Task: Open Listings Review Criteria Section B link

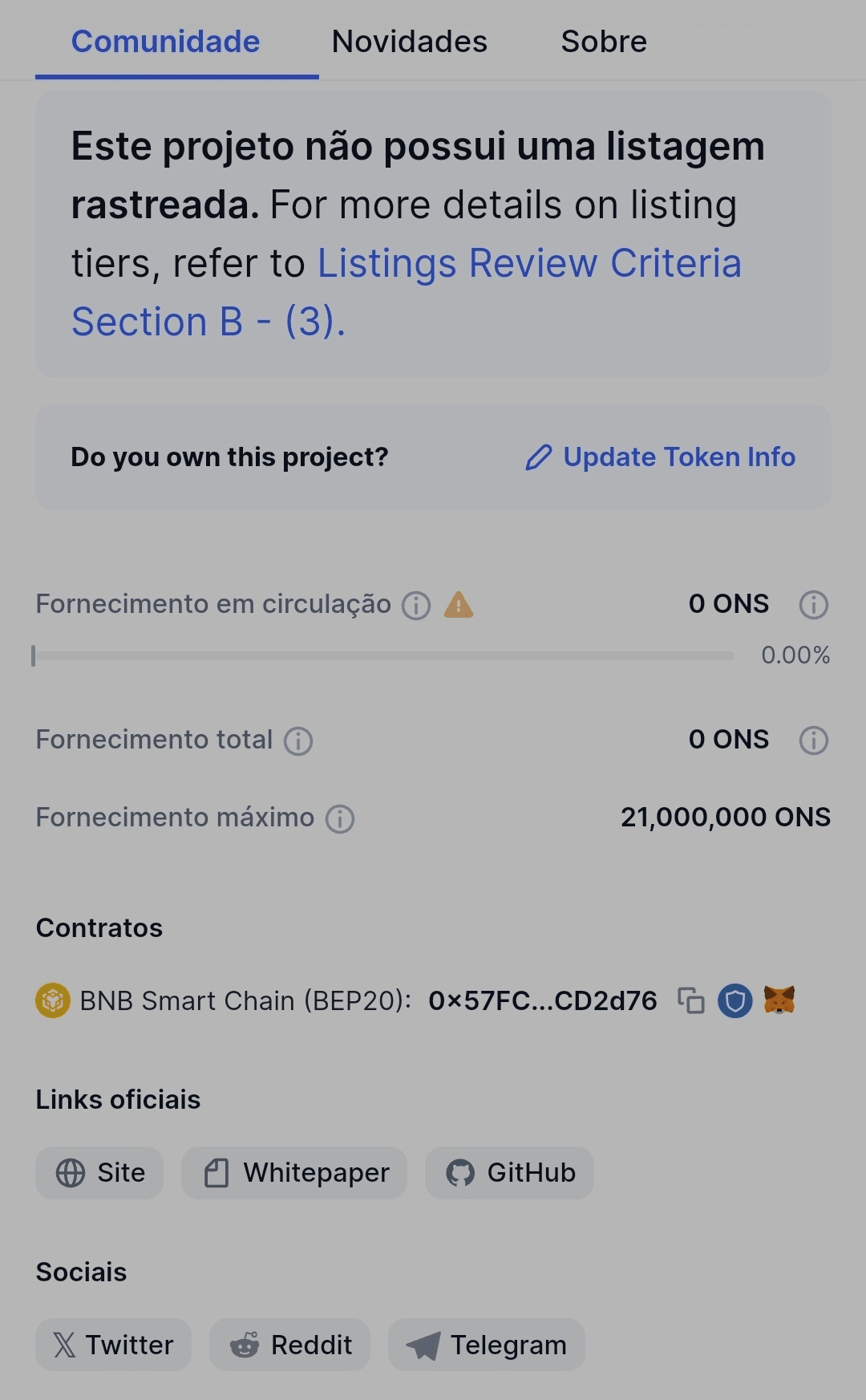Action: tap(529, 264)
